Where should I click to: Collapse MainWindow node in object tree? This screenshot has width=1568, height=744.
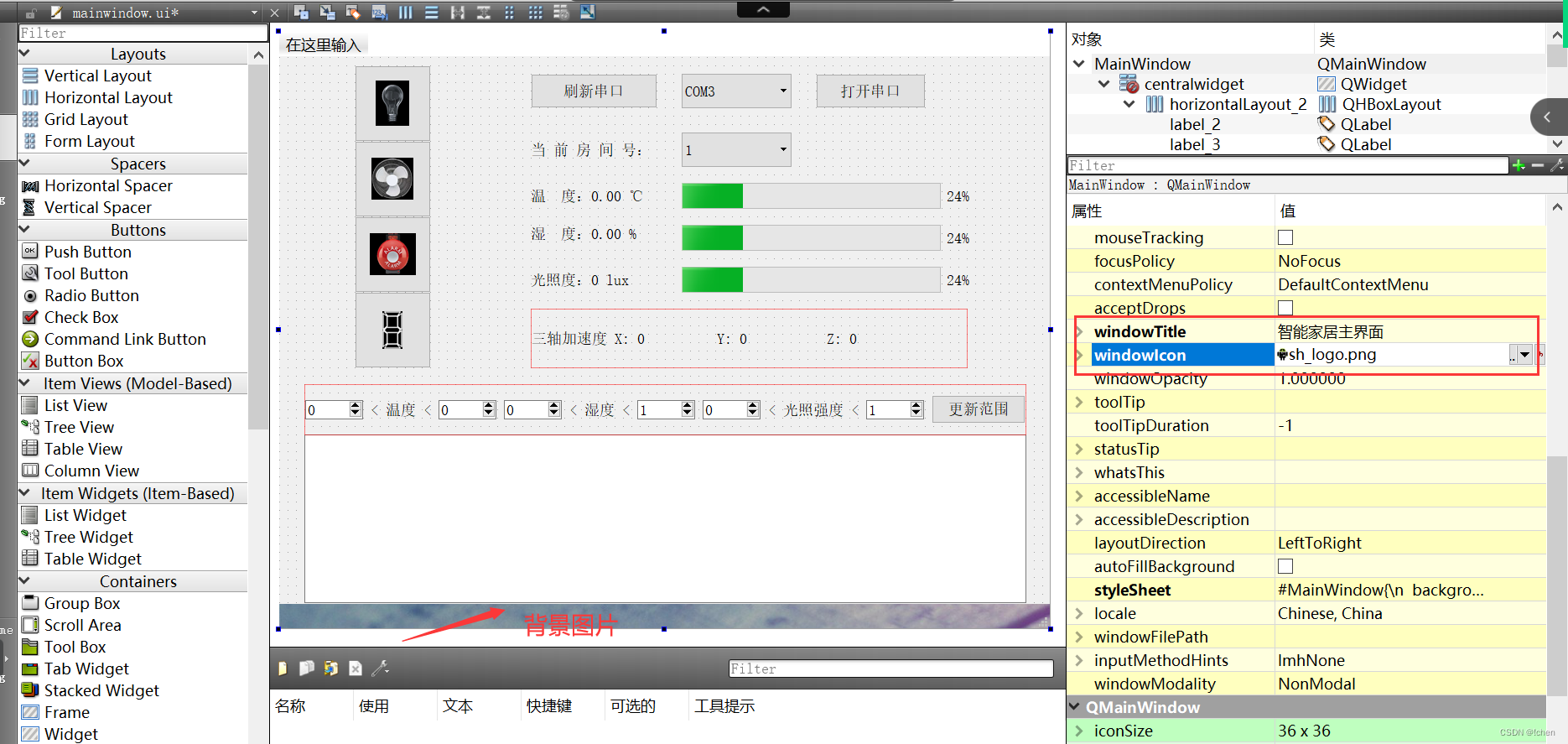(1079, 64)
